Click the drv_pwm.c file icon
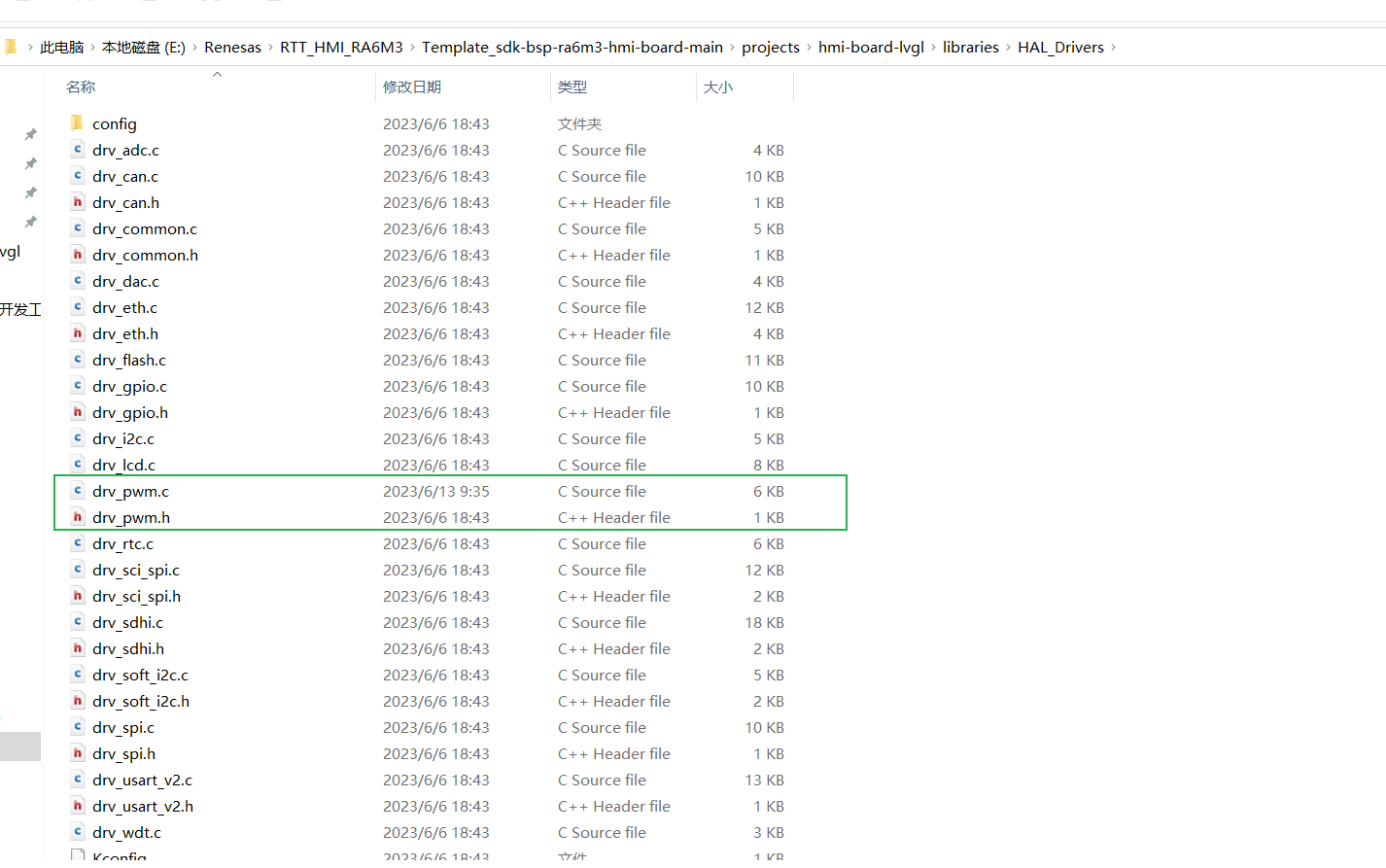 point(78,490)
